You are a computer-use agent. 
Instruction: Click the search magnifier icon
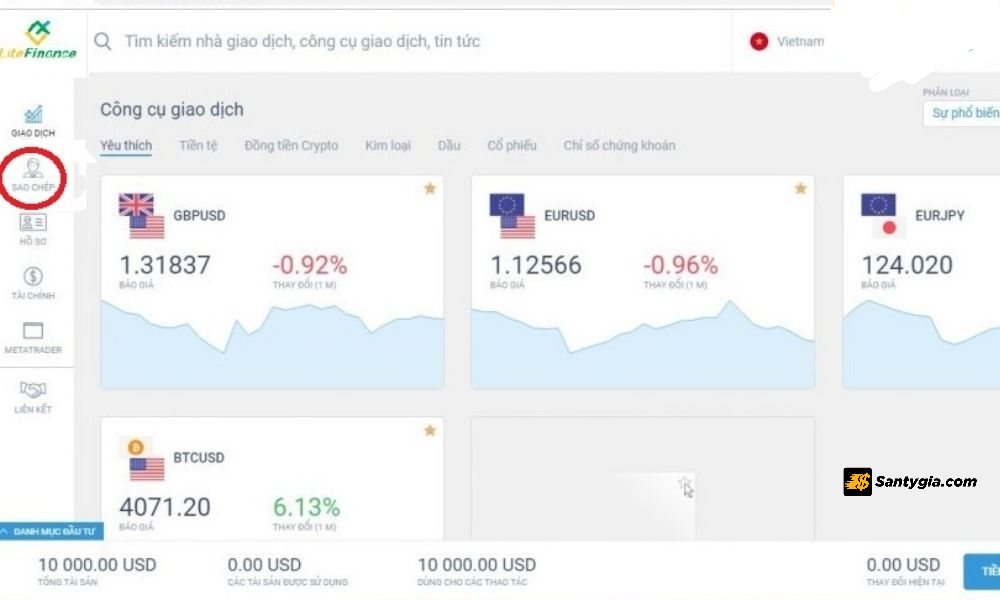[x=102, y=41]
